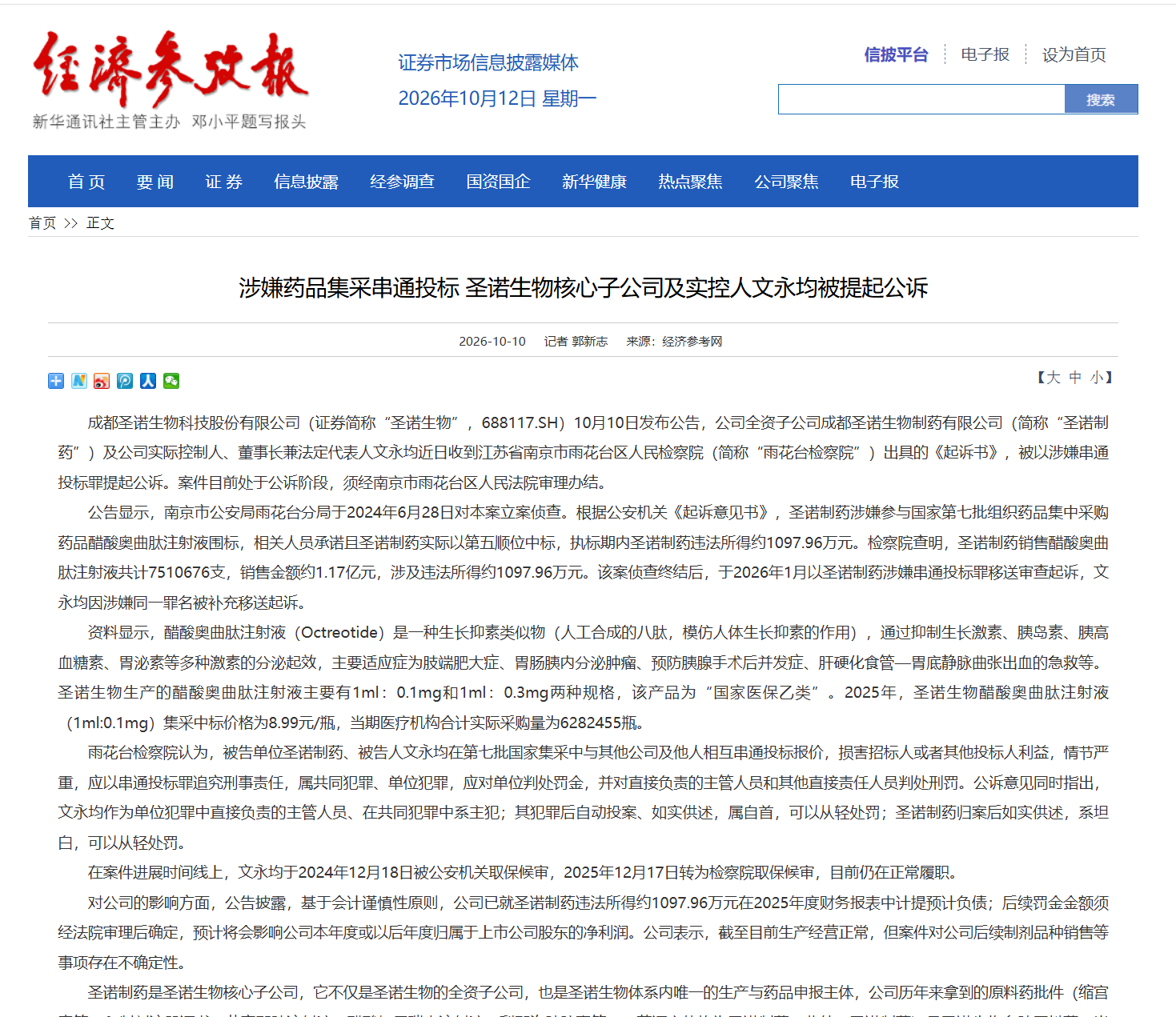Set font size to 大
Image resolution: width=1176 pixels, height=1017 pixels.
point(1054,378)
